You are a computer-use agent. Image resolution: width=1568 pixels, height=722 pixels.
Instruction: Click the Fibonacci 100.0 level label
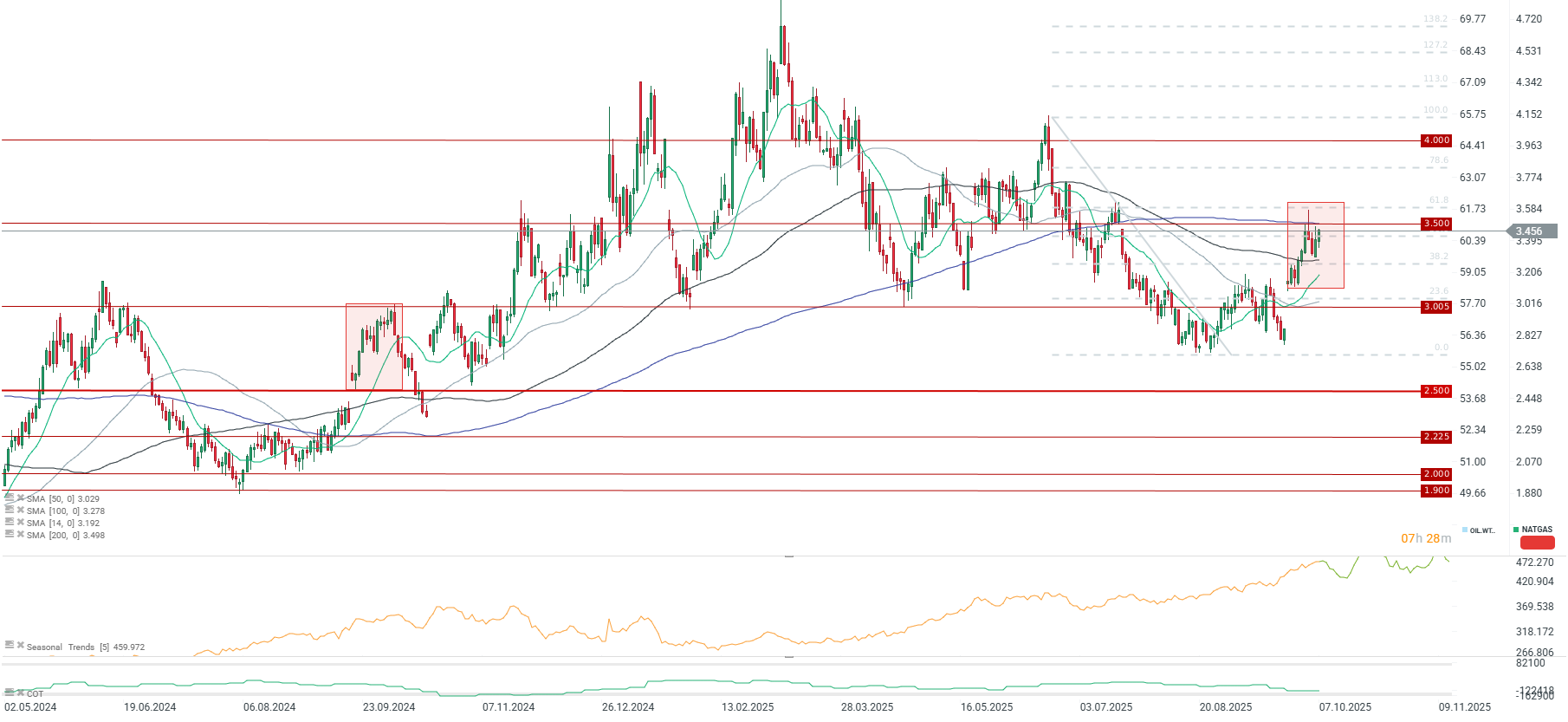click(1435, 110)
